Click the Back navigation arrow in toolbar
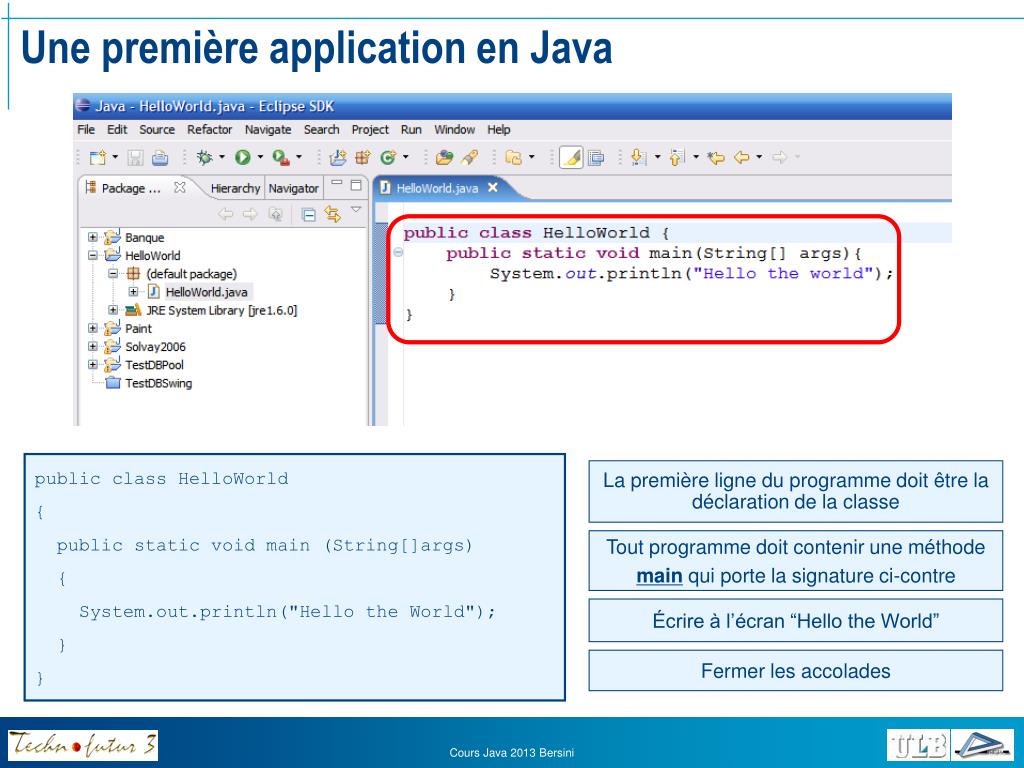 [x=742, y=157]
